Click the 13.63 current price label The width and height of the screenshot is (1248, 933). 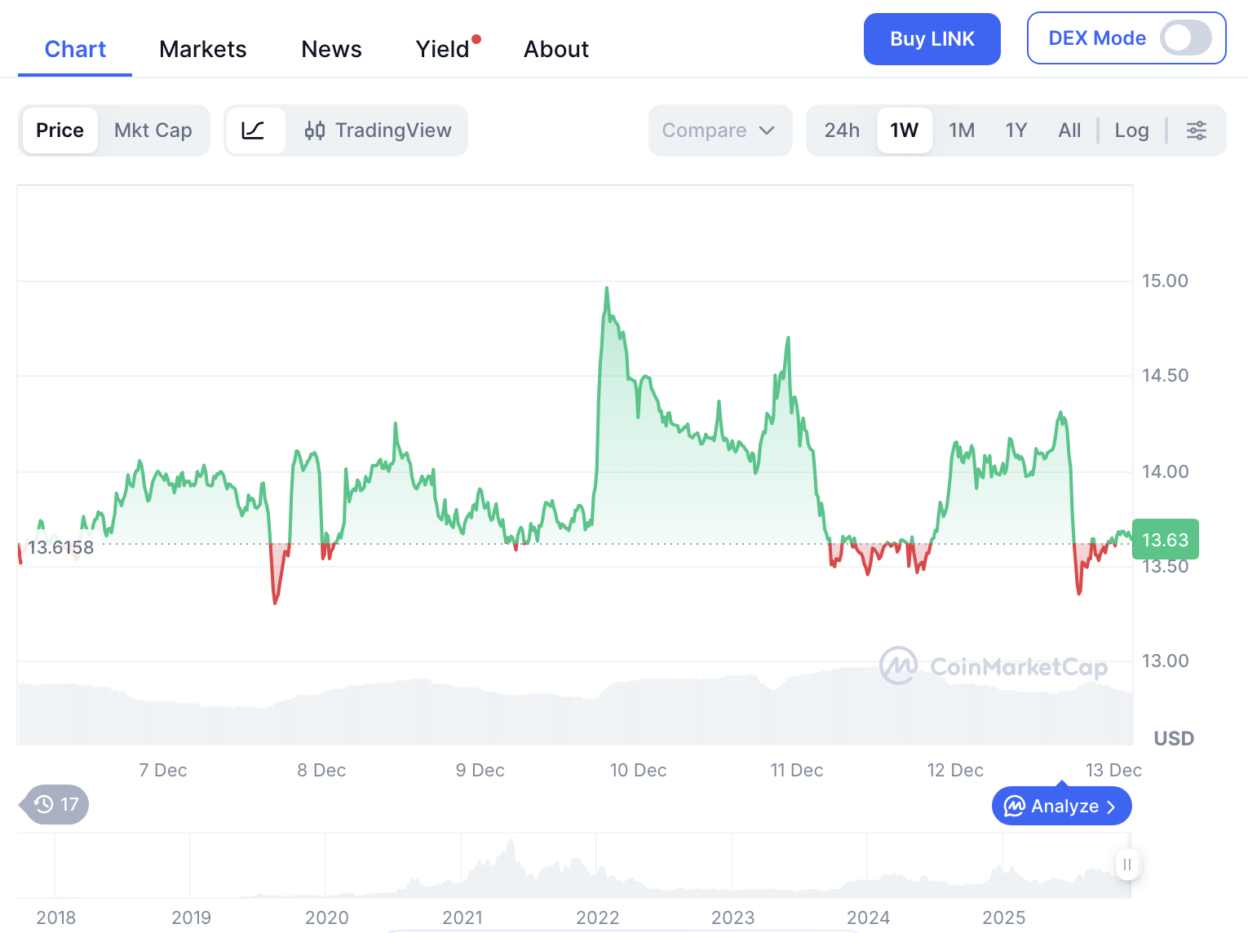point(1165,540)
